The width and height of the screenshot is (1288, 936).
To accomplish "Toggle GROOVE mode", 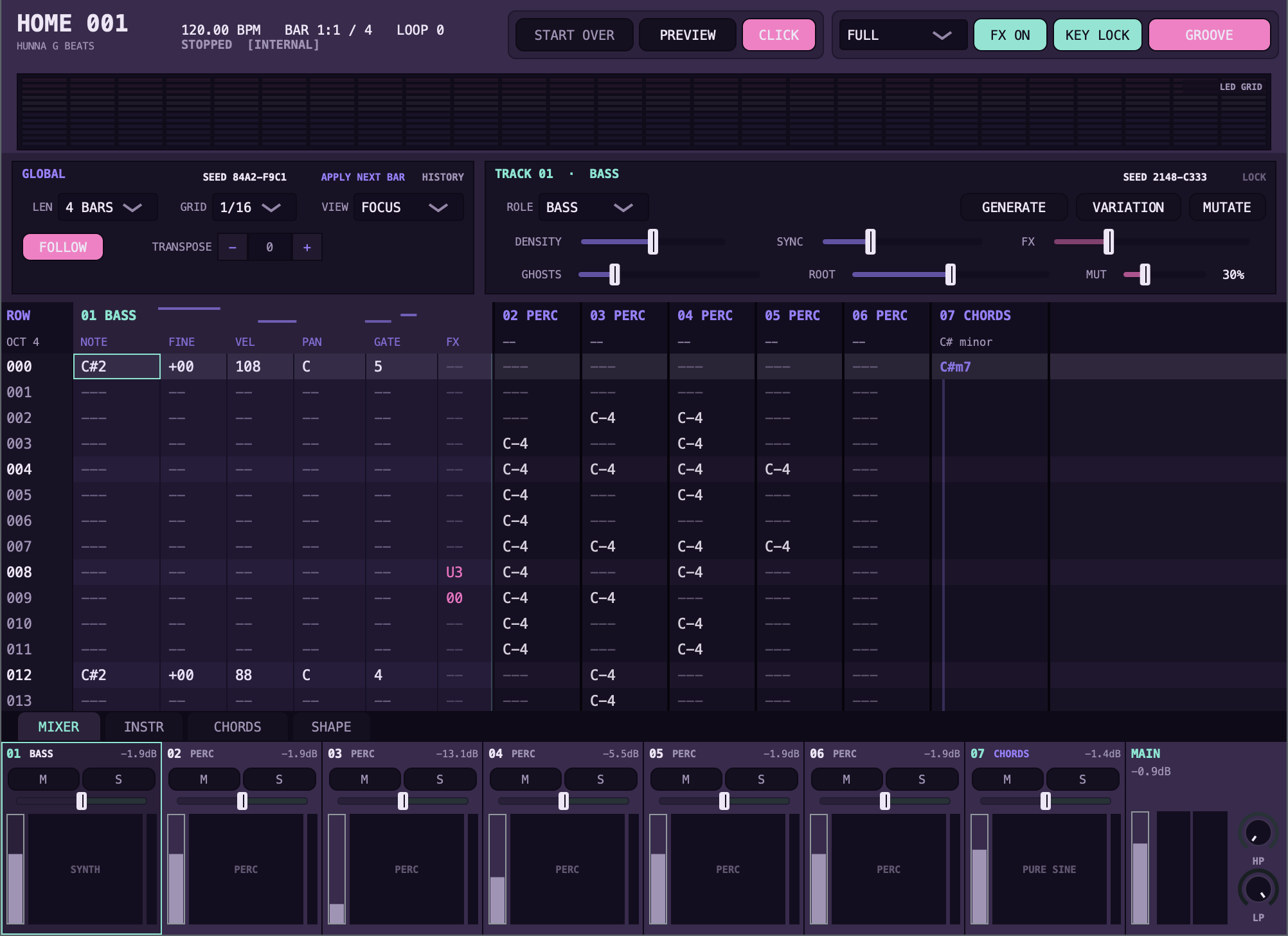I will 1209,35.
